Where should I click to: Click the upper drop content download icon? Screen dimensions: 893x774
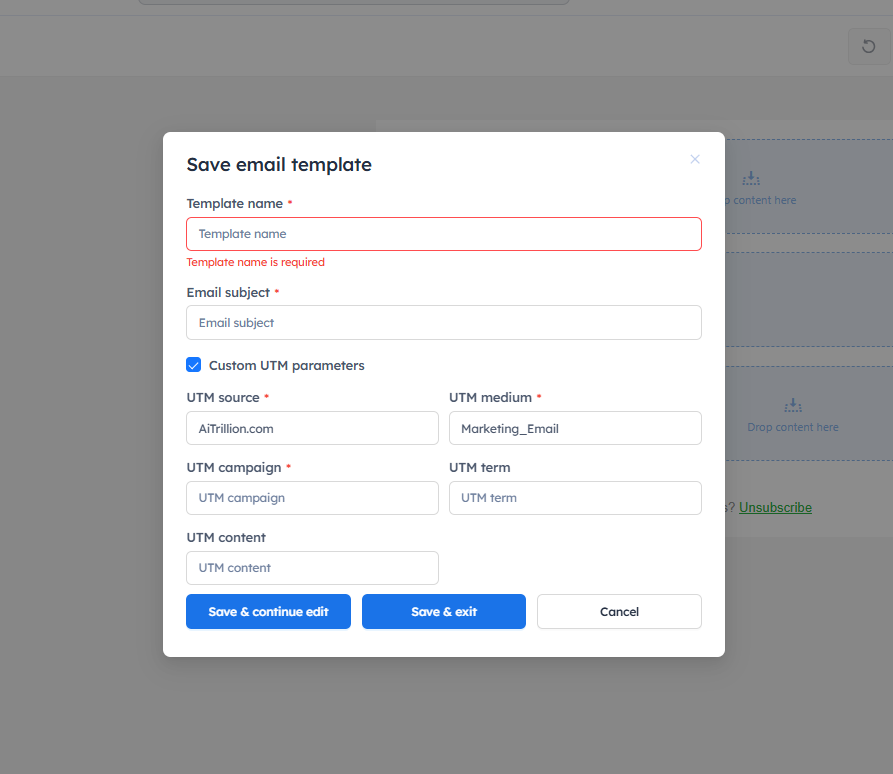click(x=751, y=178)
